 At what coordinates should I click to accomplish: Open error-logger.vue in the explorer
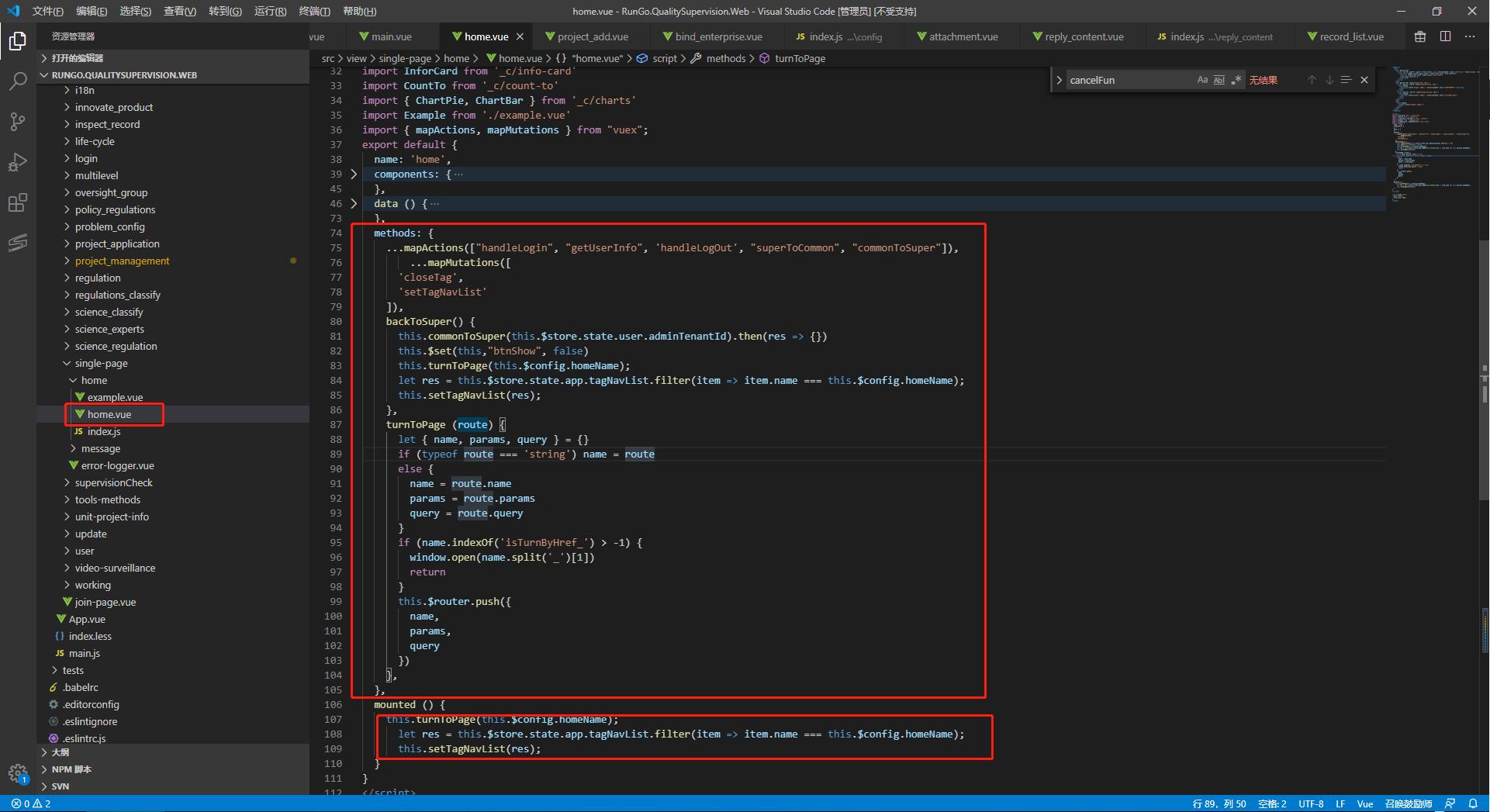click(117, 465)
